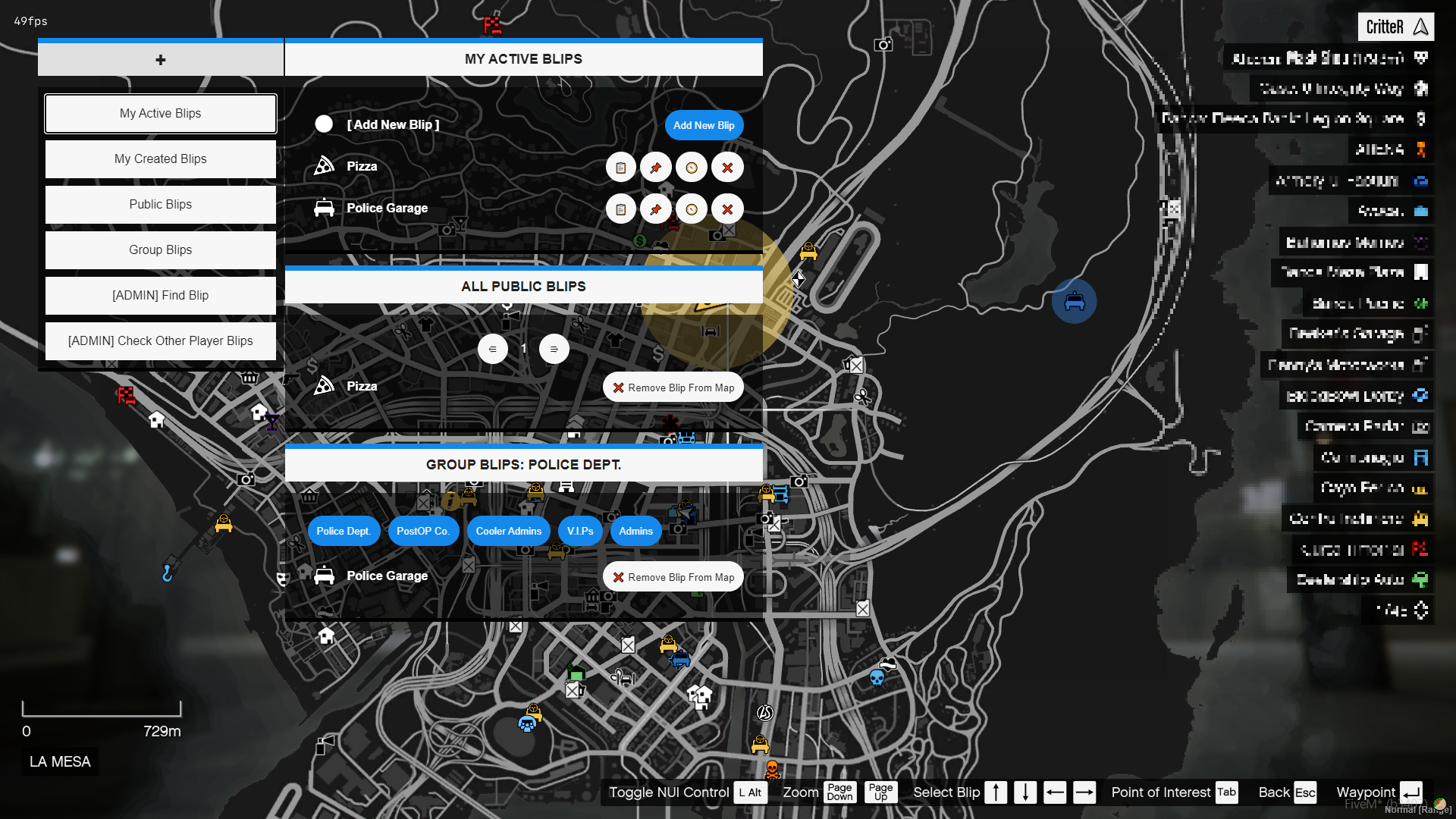The image size is (1456, 819).
Task: Click the Point of Interest Tab hint
Action: (x=1175, y=792)
